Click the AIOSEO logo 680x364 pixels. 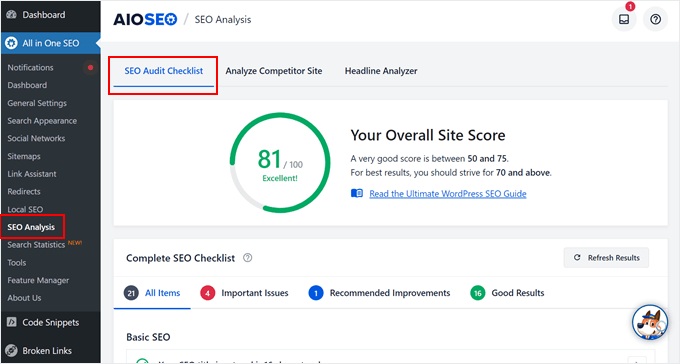pyautogui.click(x=145, y=20)
